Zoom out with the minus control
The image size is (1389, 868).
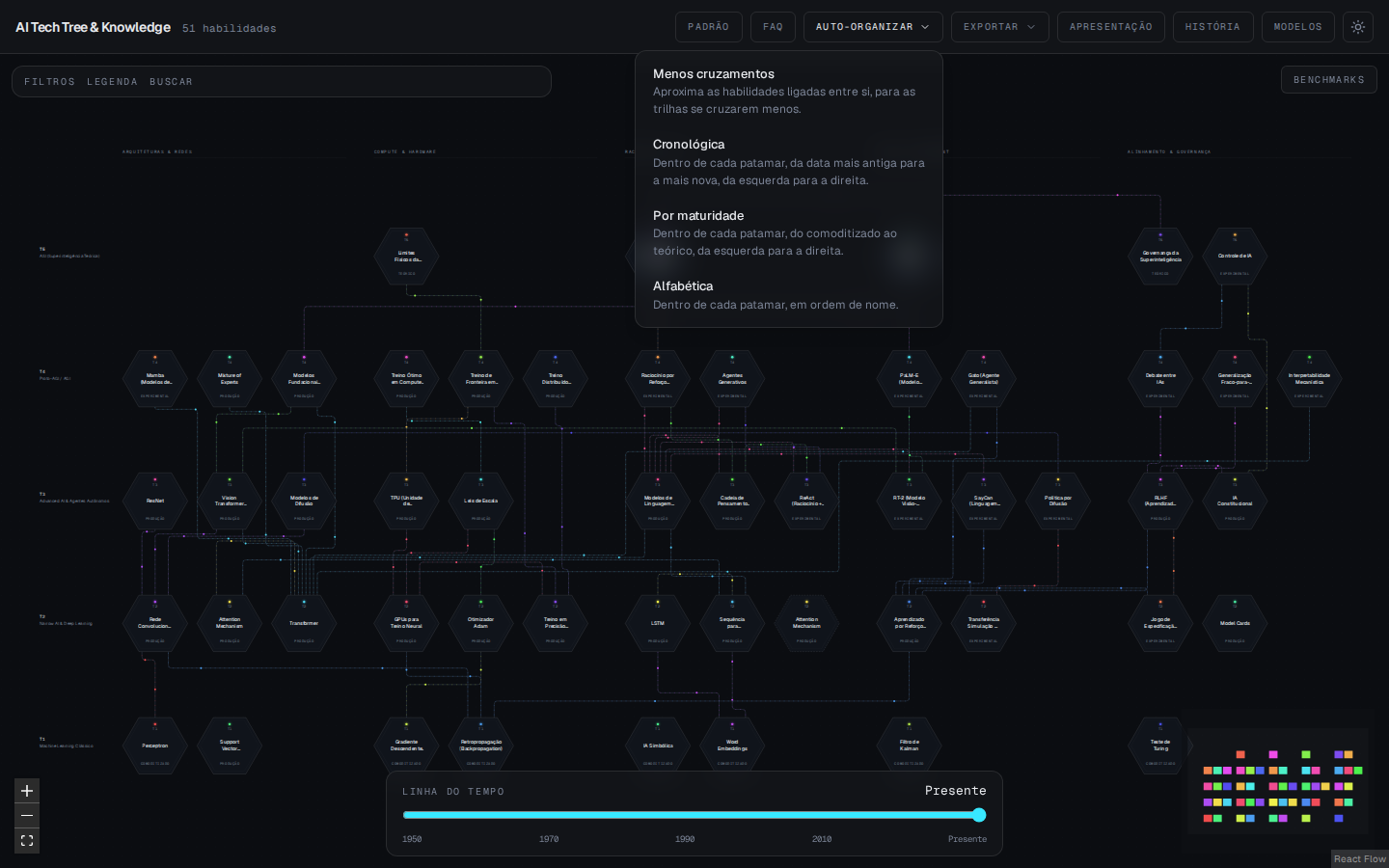point(27,816)
